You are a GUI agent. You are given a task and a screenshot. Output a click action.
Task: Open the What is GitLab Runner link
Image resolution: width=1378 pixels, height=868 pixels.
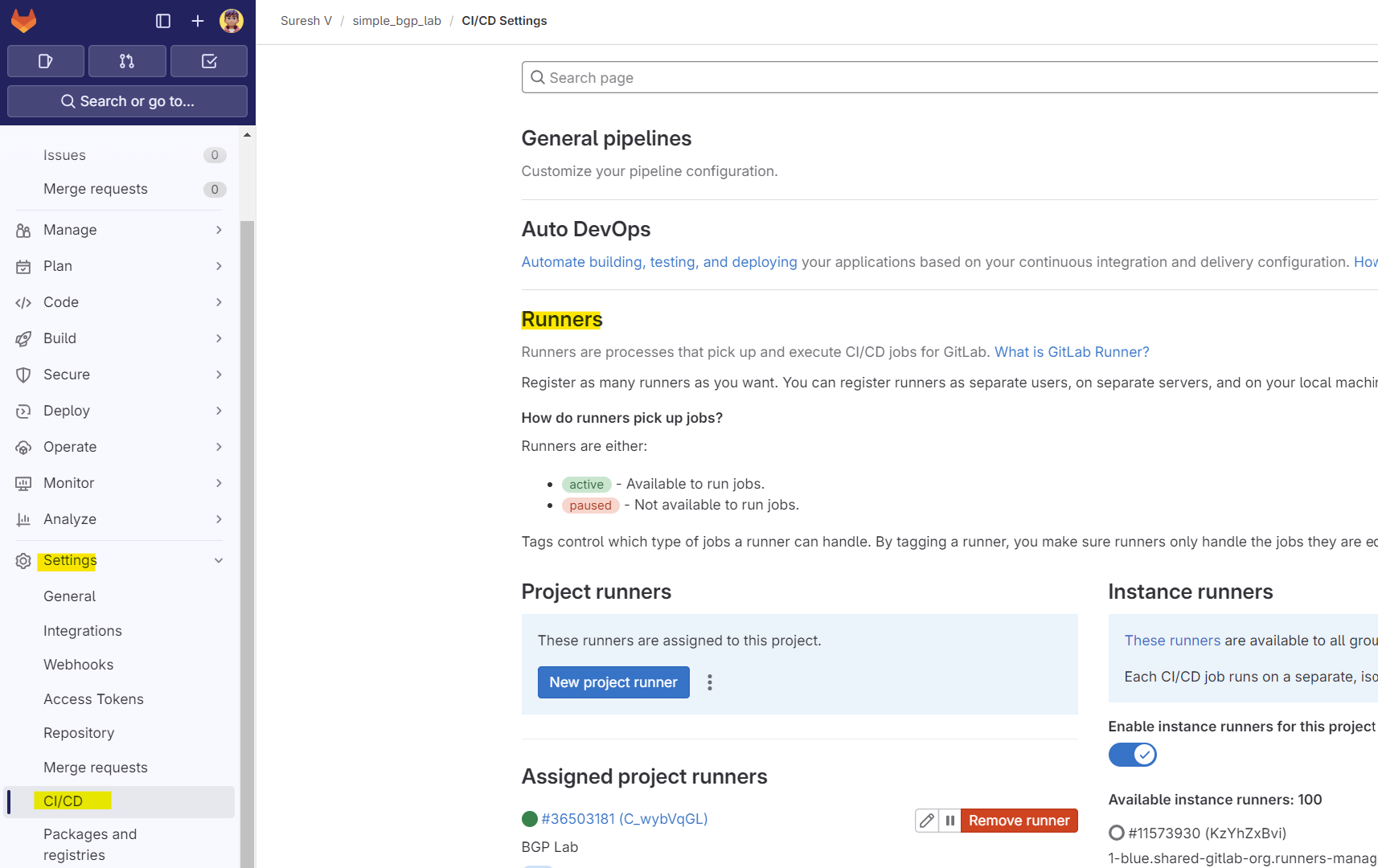1072,352
